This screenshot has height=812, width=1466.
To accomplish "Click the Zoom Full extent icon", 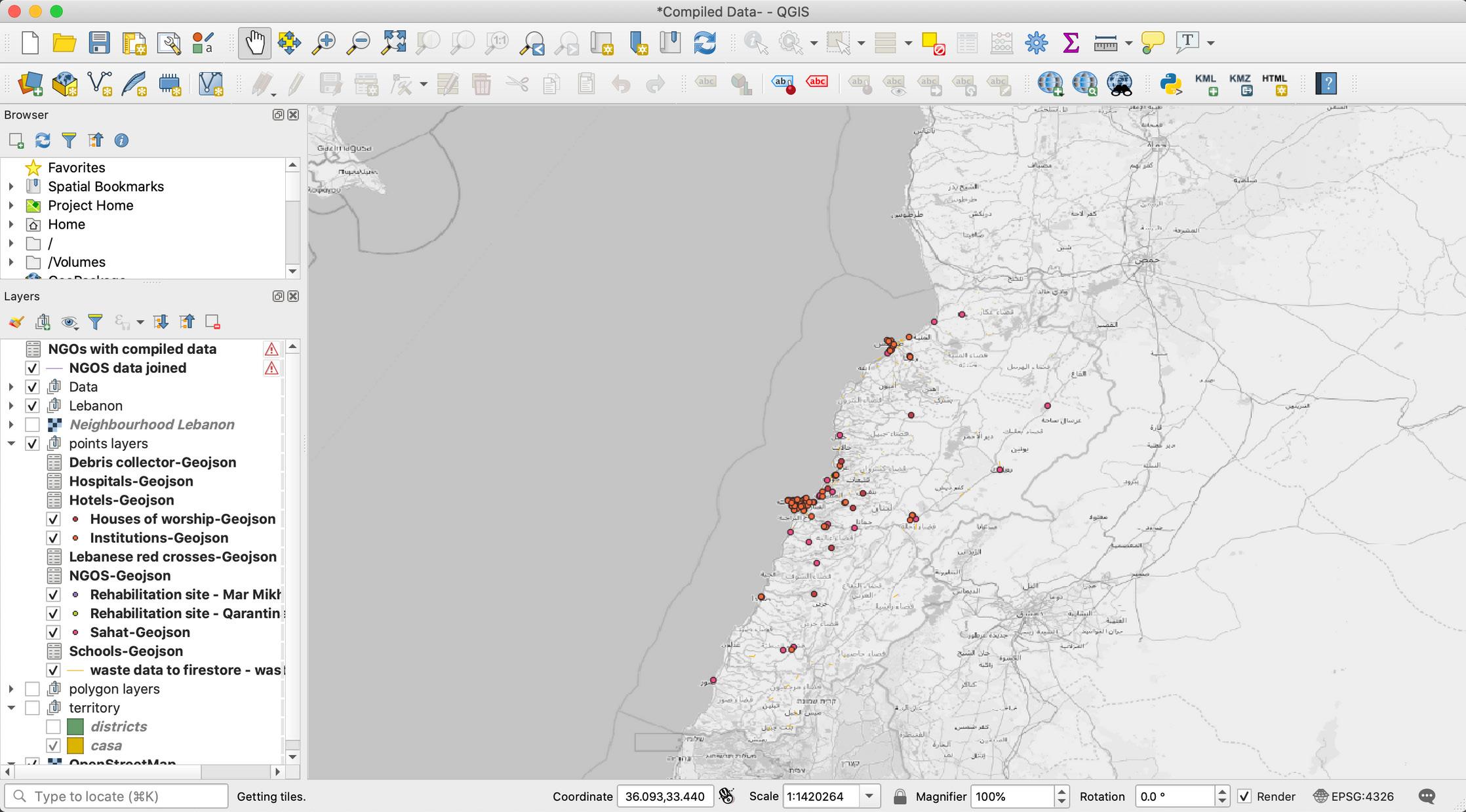I will [x=393, y=43].
